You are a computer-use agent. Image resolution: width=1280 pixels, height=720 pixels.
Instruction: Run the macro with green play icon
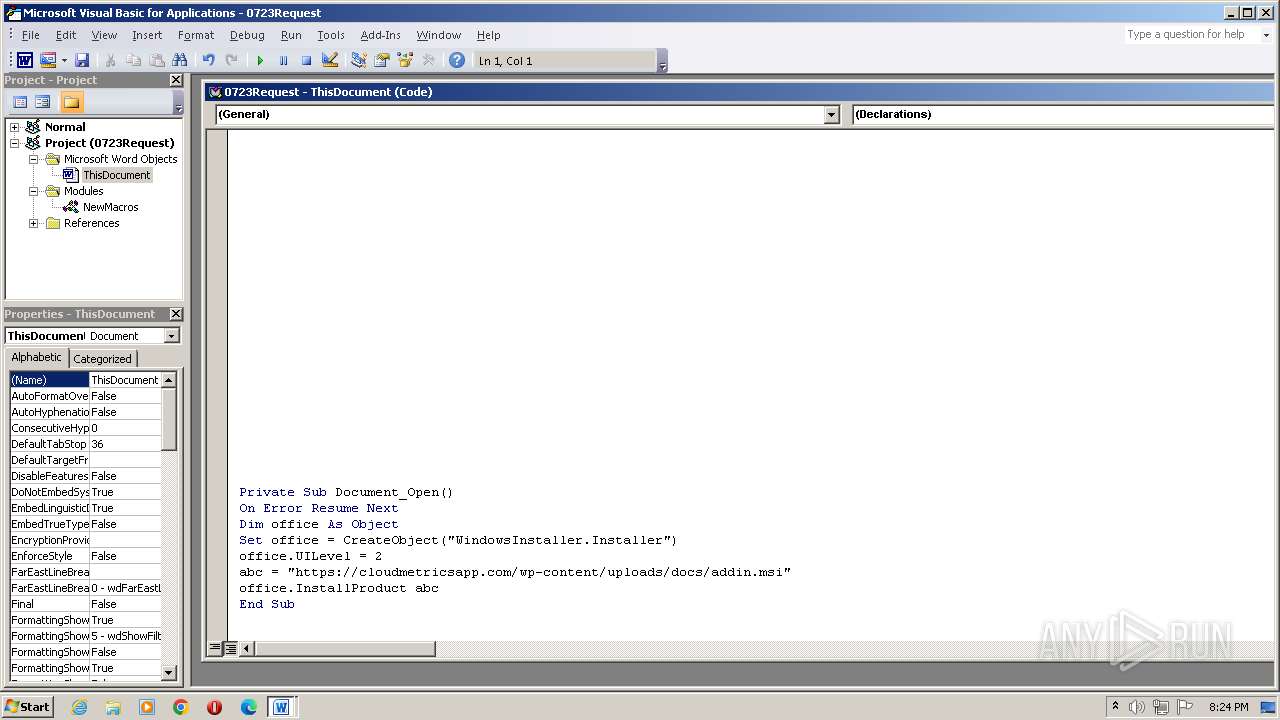pos(260,61)
